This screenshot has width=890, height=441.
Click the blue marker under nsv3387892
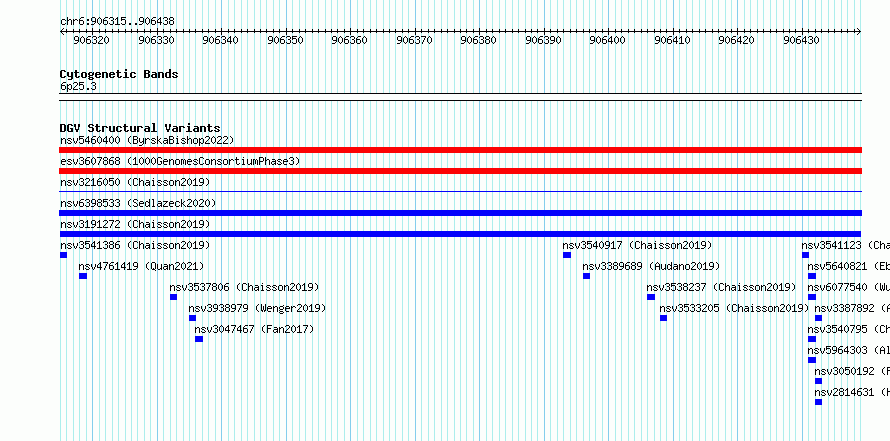click(x=818, y=318)
